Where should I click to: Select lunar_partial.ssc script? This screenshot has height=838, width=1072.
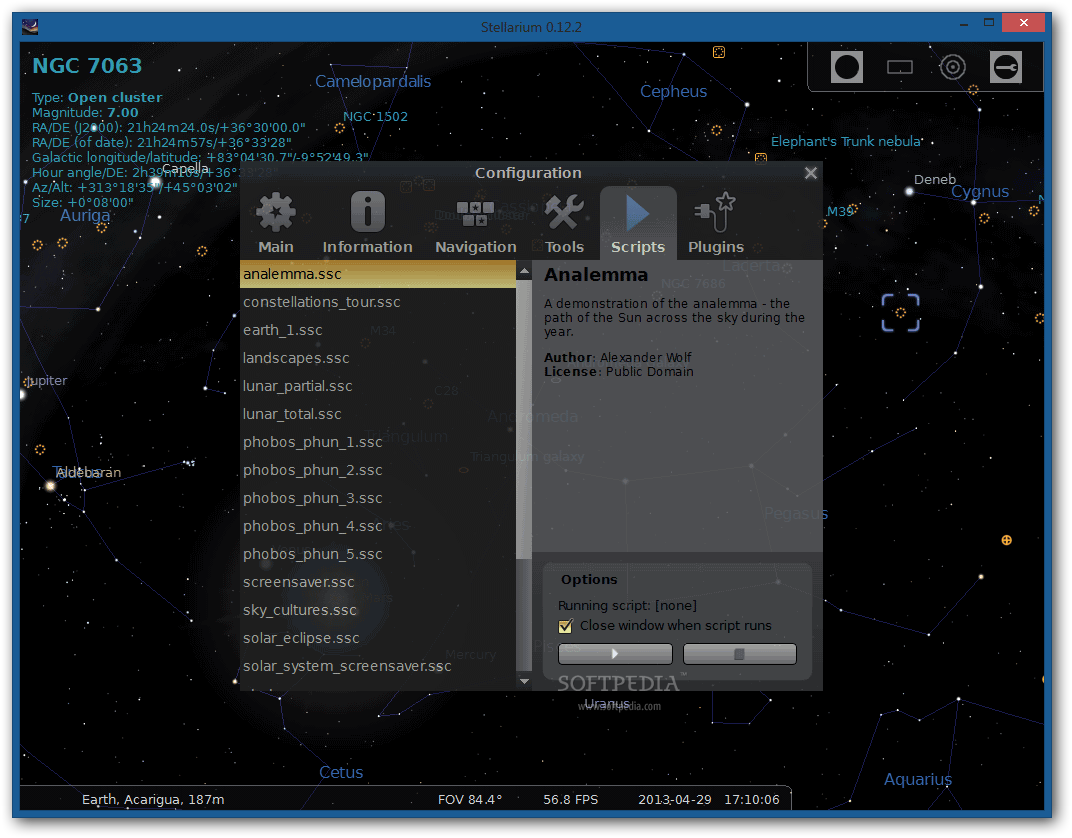pyautogui.click(x=378, y=386)
